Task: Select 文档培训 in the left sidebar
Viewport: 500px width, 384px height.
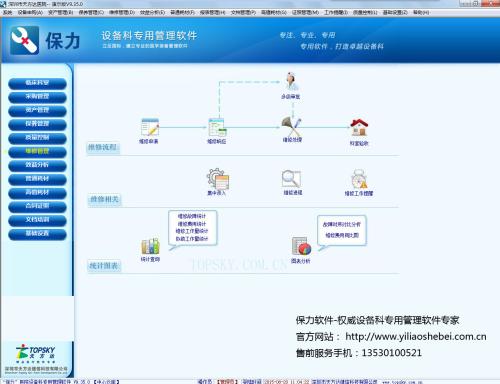Action: [37, 220]
